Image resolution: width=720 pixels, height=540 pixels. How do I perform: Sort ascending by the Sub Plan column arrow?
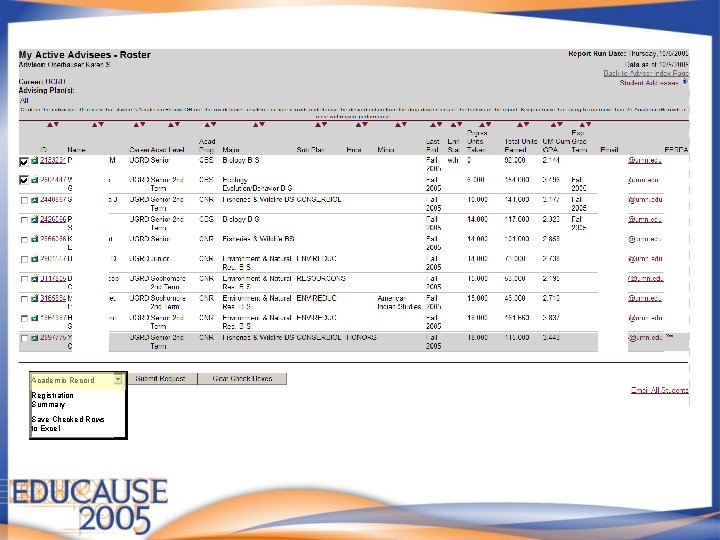pos(318,124)
